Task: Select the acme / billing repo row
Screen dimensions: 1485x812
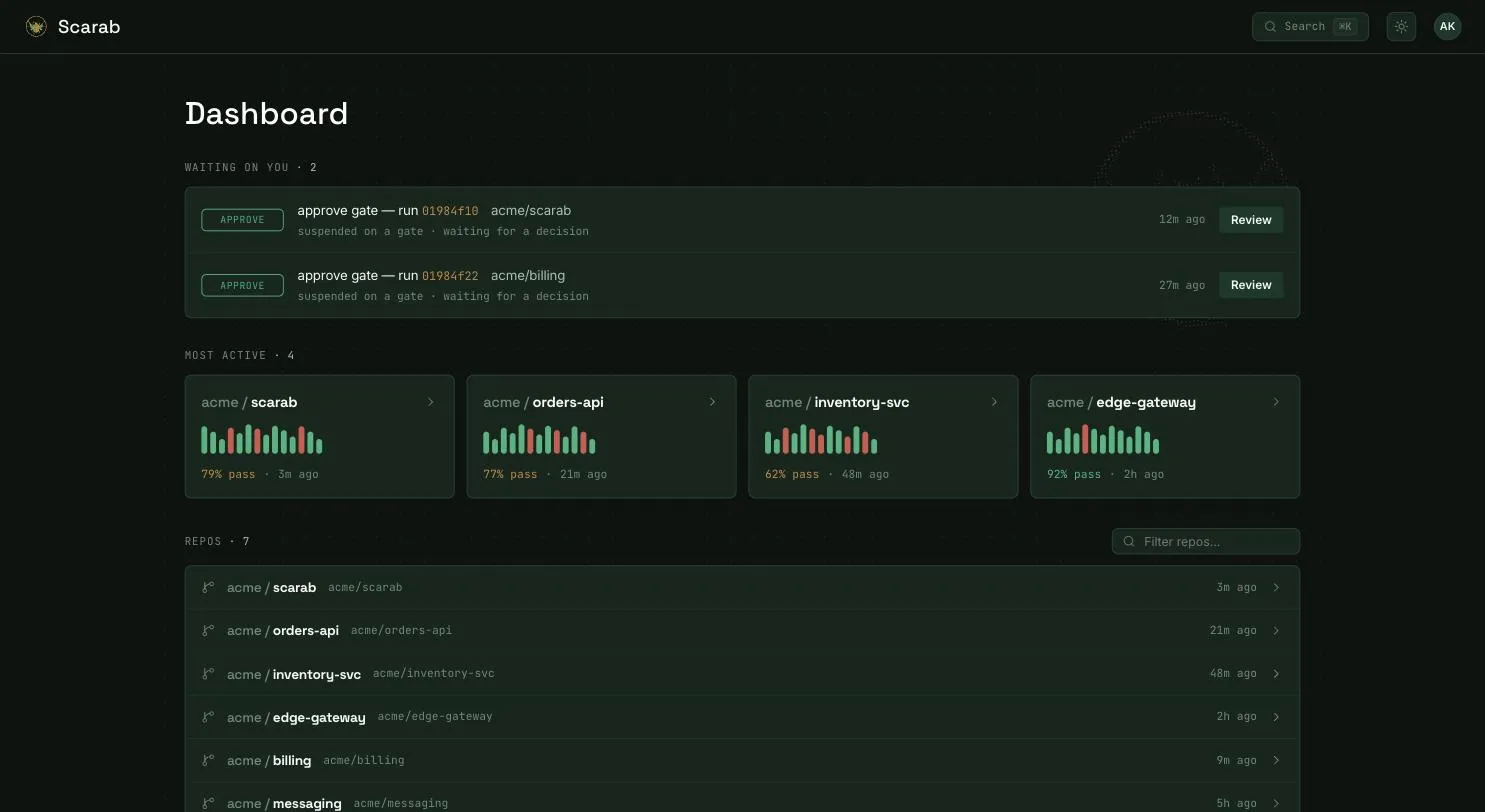Action: point(742,760)
